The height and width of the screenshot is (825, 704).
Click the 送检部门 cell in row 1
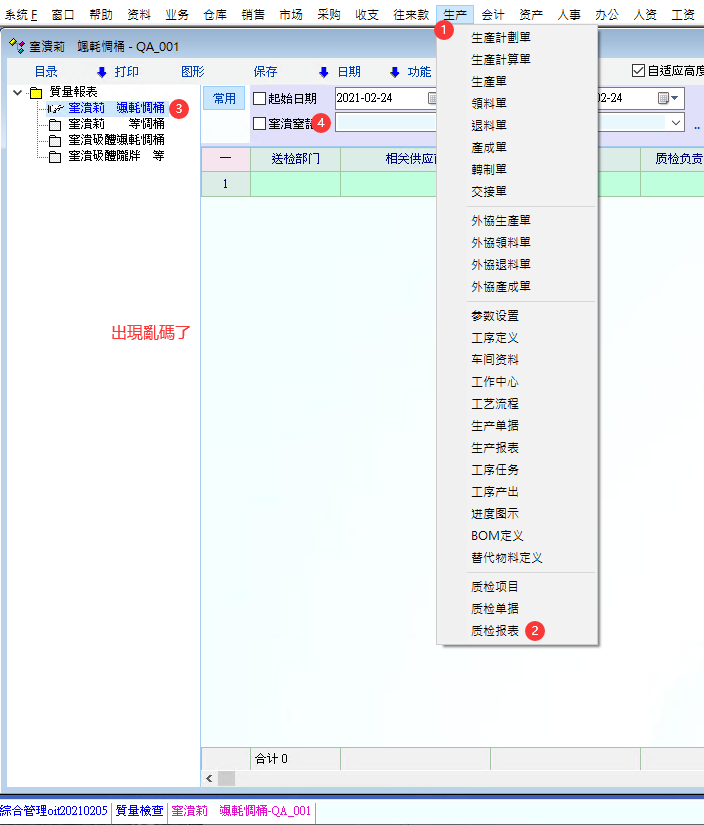pos(295,184)
